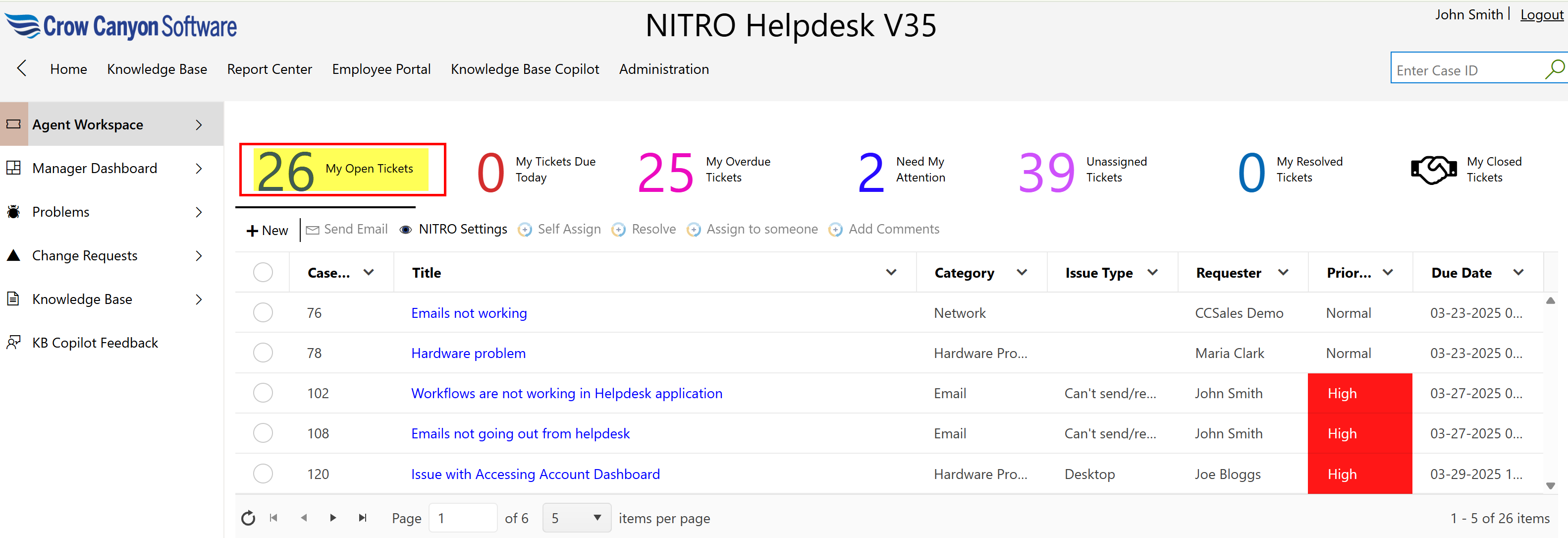Click the Problems bug icon
Viewport: 1568px width, 538px height.
click(x=13, y=212)
